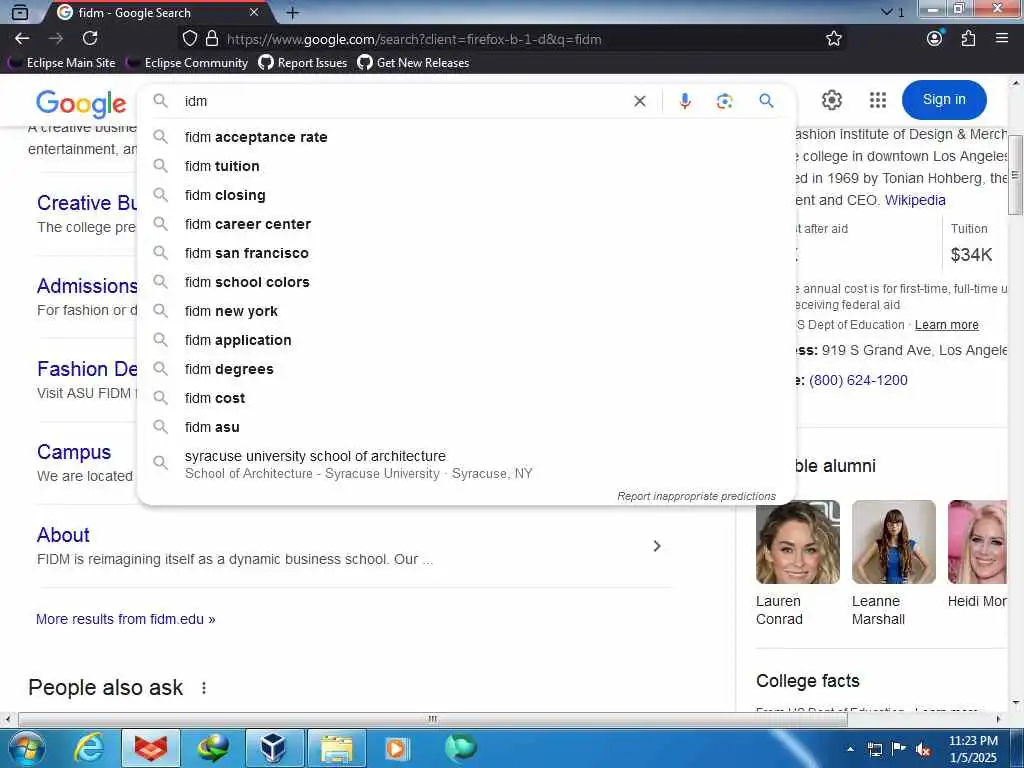Open the Firefox View icon
The height and width of the screenshot is (768, 1024).
(x=20, y=12)
